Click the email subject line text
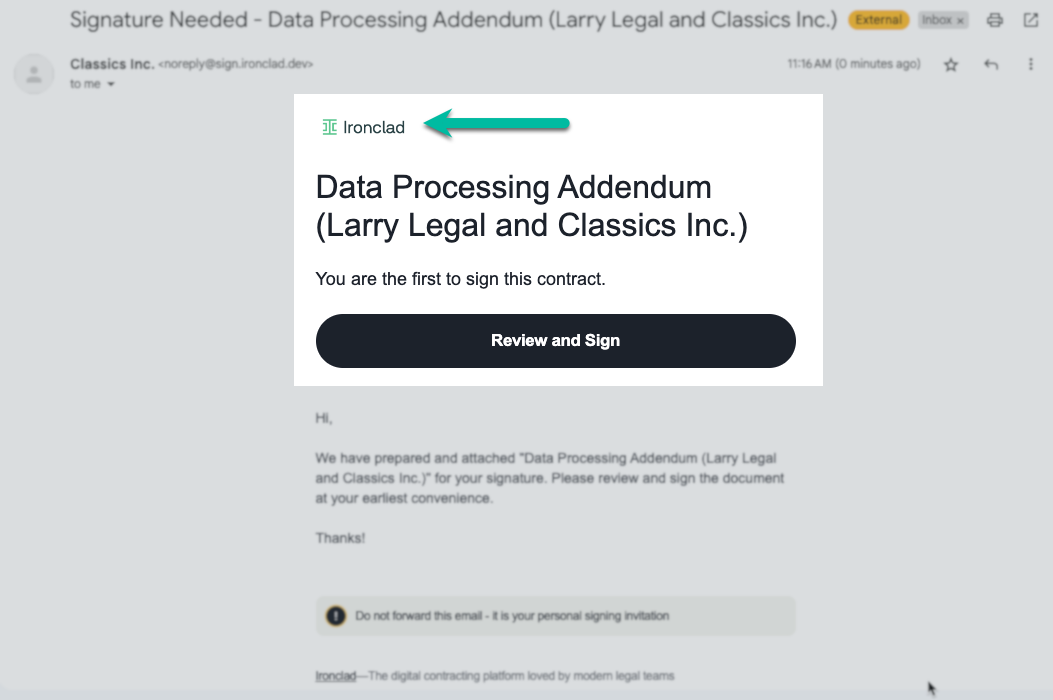 [453, 19]
